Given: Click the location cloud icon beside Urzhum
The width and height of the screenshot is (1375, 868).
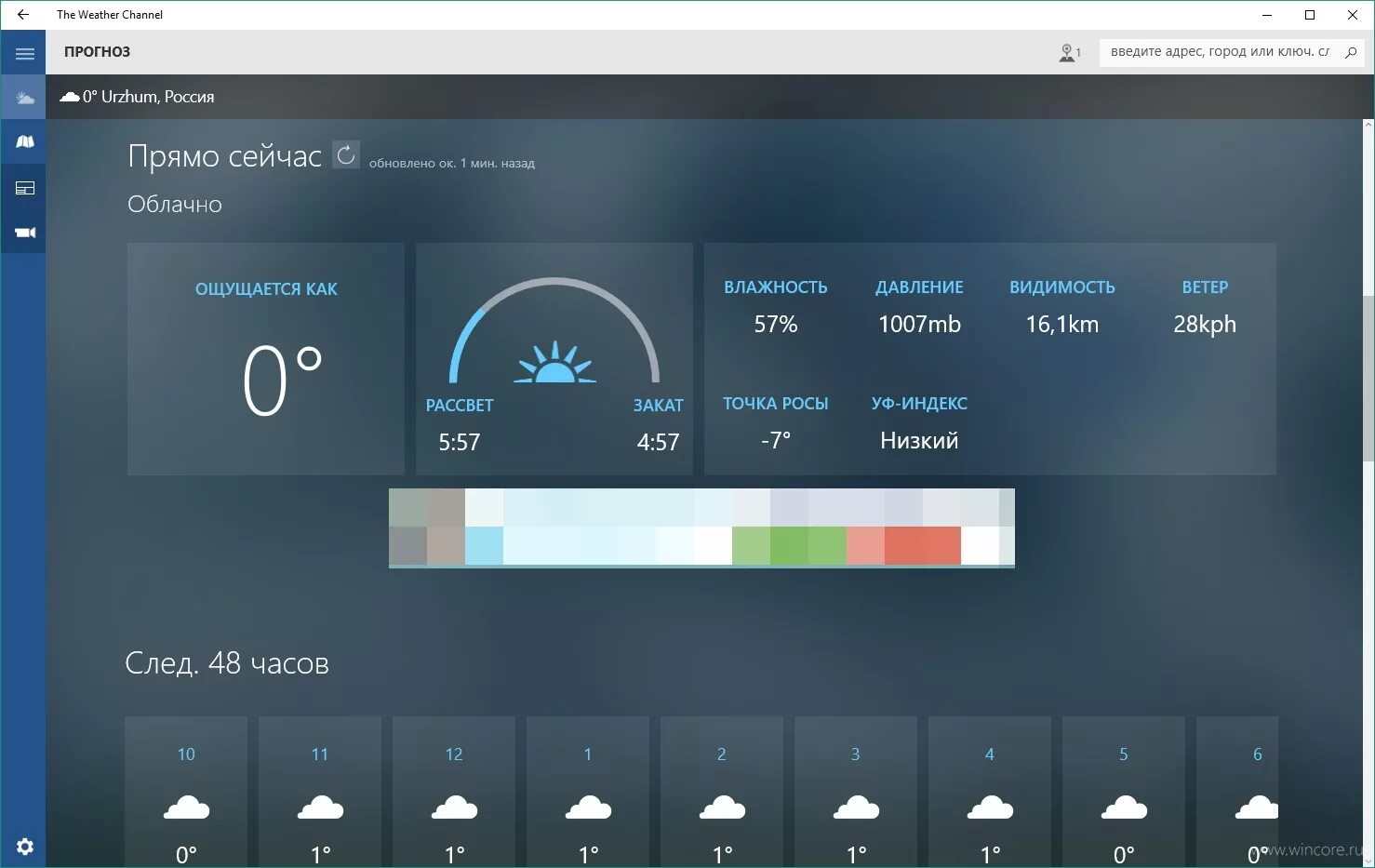Looking at the screenshot, I should (x=70, y=97).
